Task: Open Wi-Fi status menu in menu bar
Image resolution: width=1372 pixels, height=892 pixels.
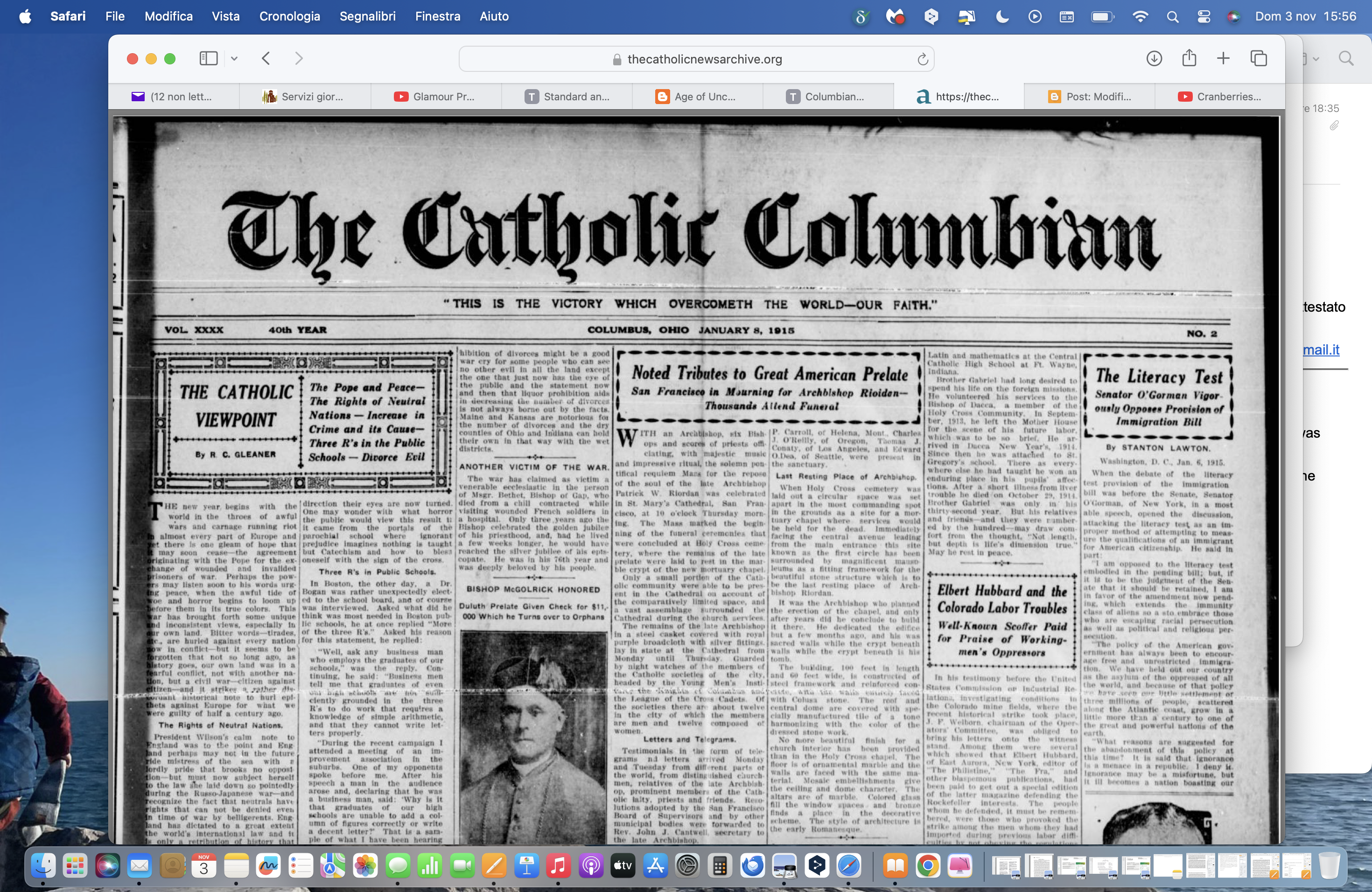Action: pyautogui.click(x=1140, y=16)
